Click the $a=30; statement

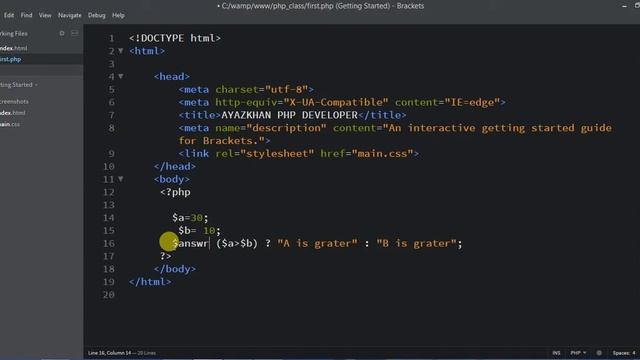tap(190, 218)
